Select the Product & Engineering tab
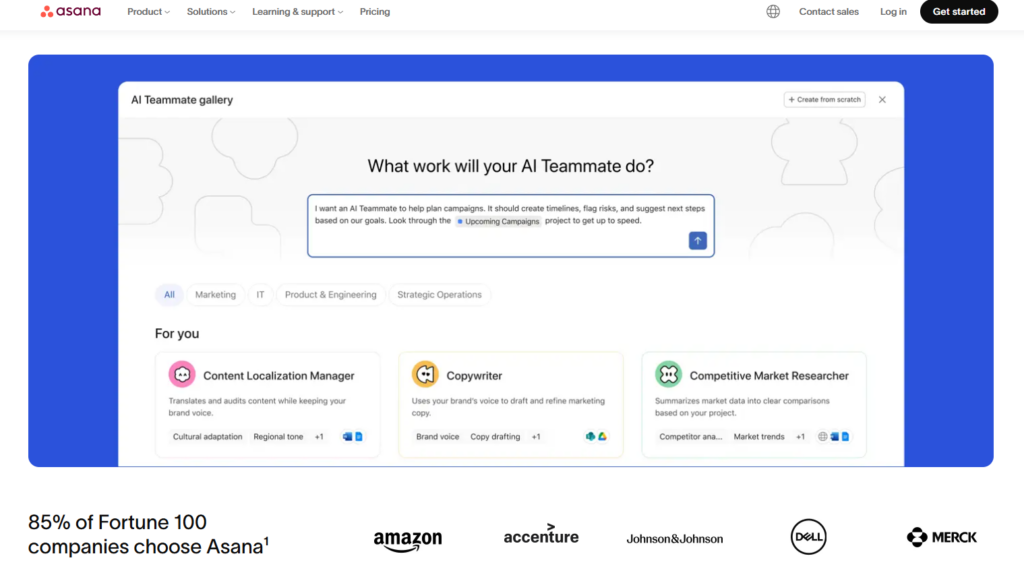 coord(330,294)
